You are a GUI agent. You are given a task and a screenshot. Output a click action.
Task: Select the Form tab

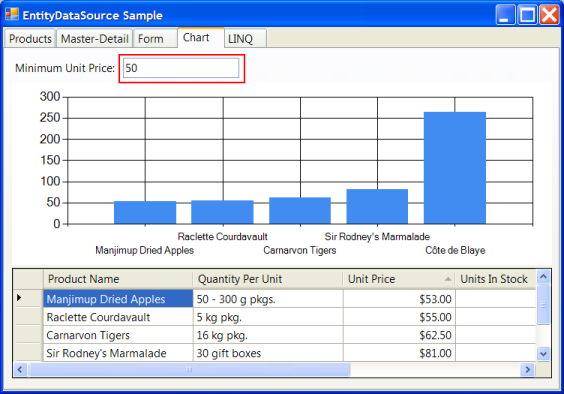[155, 39]
